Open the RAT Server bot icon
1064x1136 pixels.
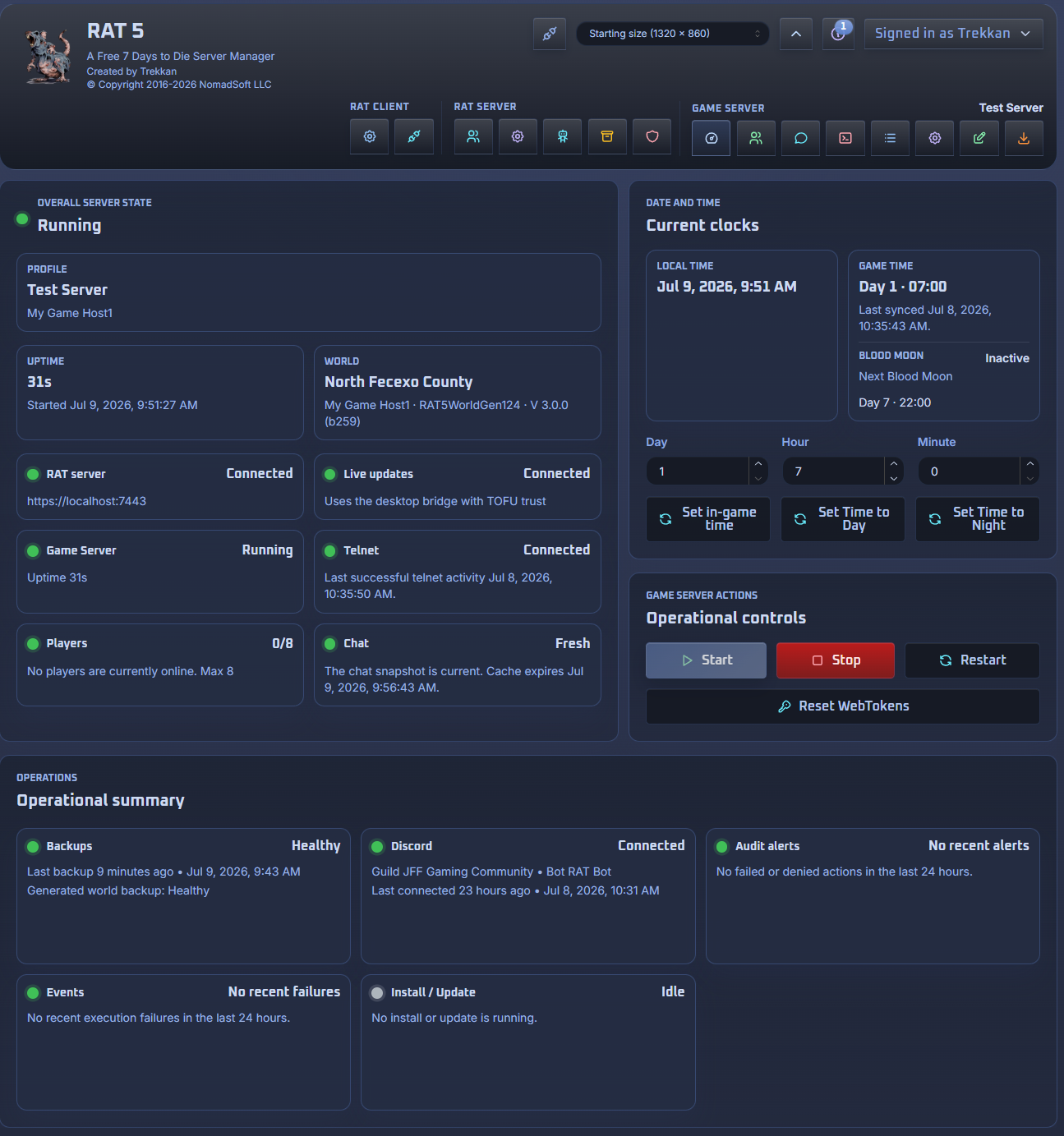(563, 137)
